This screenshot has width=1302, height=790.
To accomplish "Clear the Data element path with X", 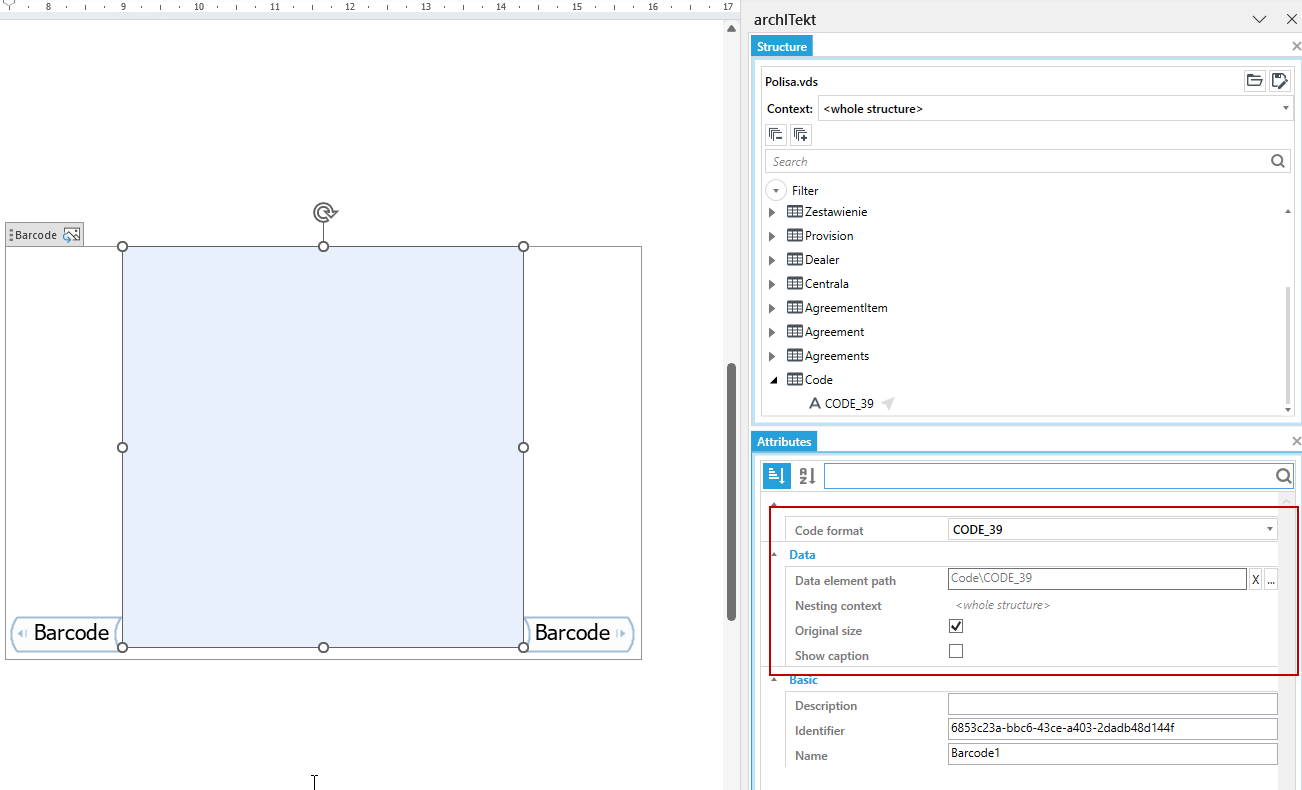I will pyautogui.click(x=1255, y=579).
